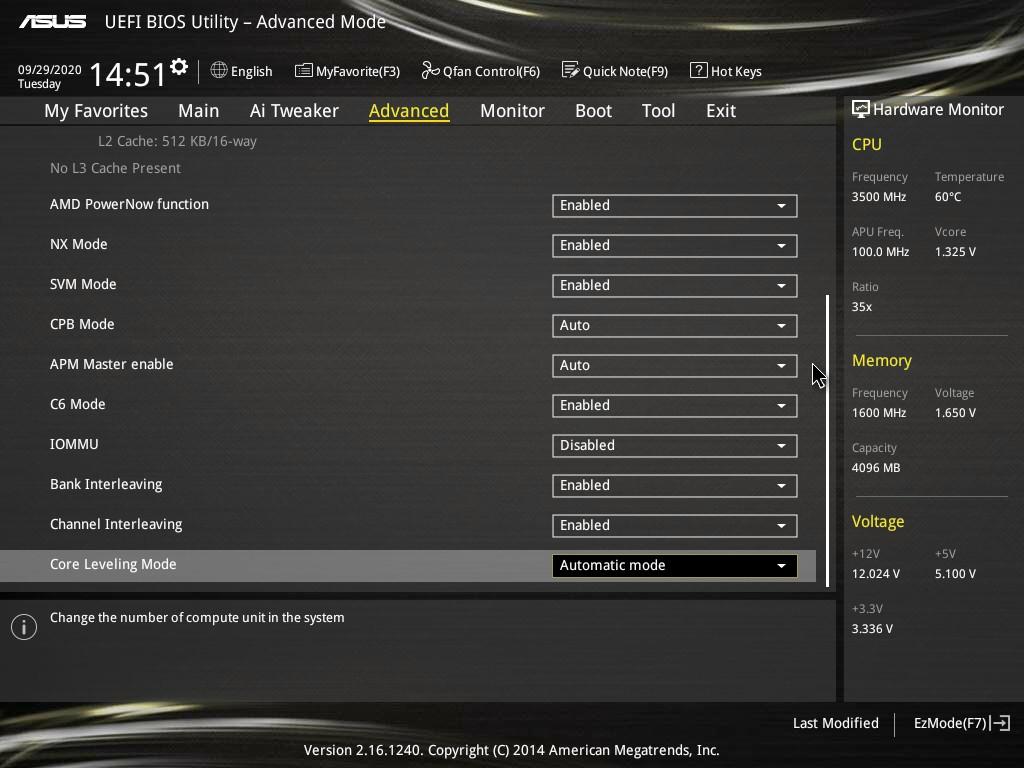Click the ASUS logo

[52, 22]
